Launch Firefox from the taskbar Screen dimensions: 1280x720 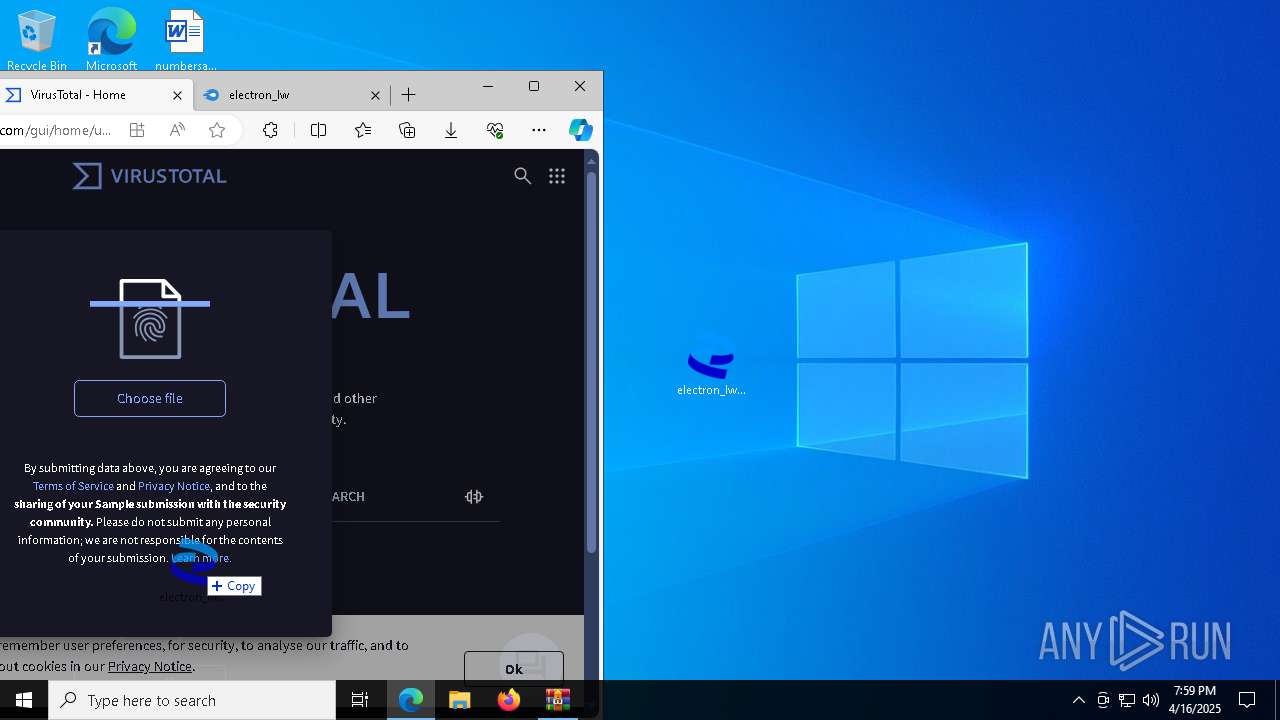509,700
